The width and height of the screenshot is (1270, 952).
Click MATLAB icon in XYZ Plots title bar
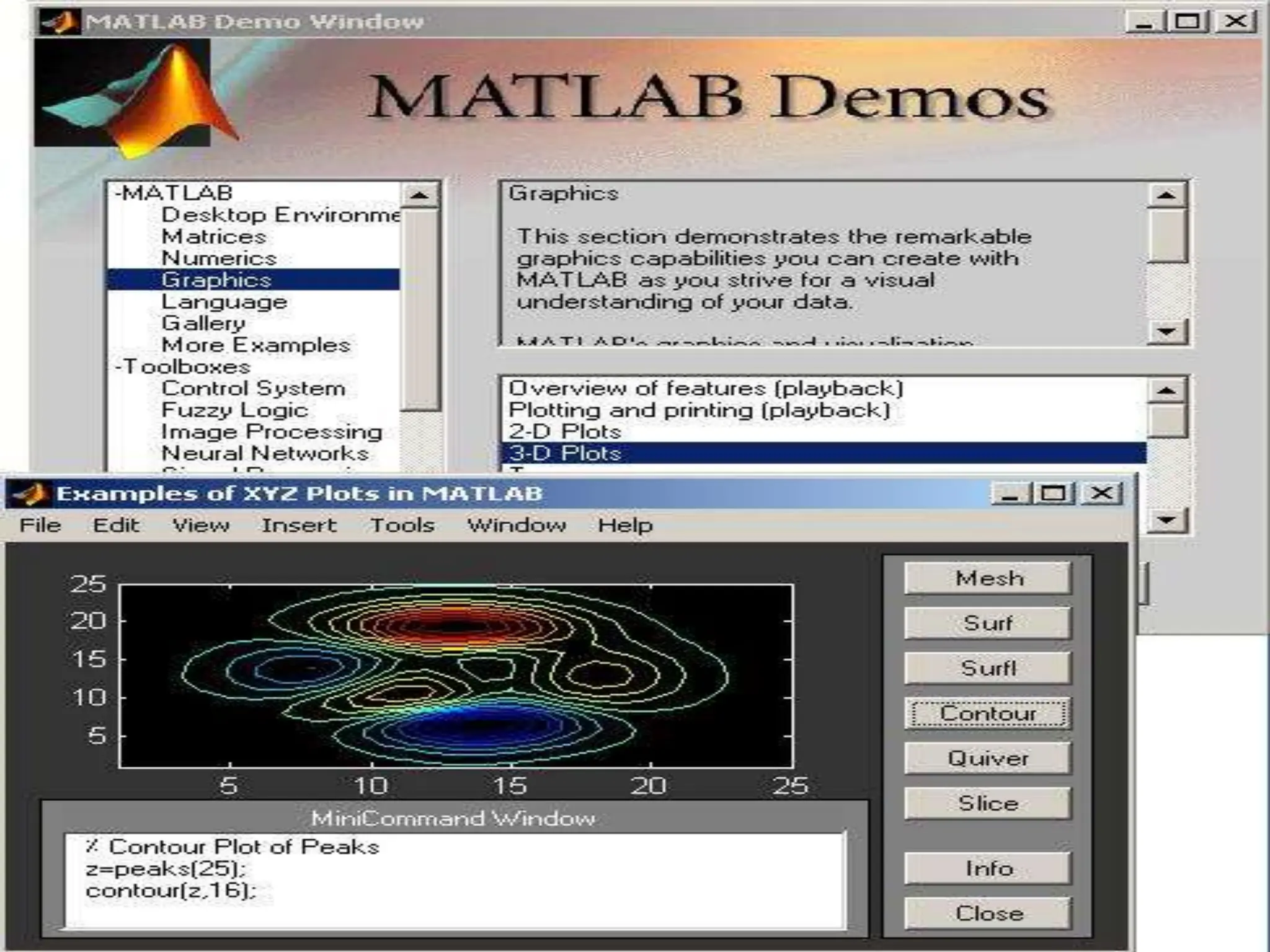pos(30,494)
